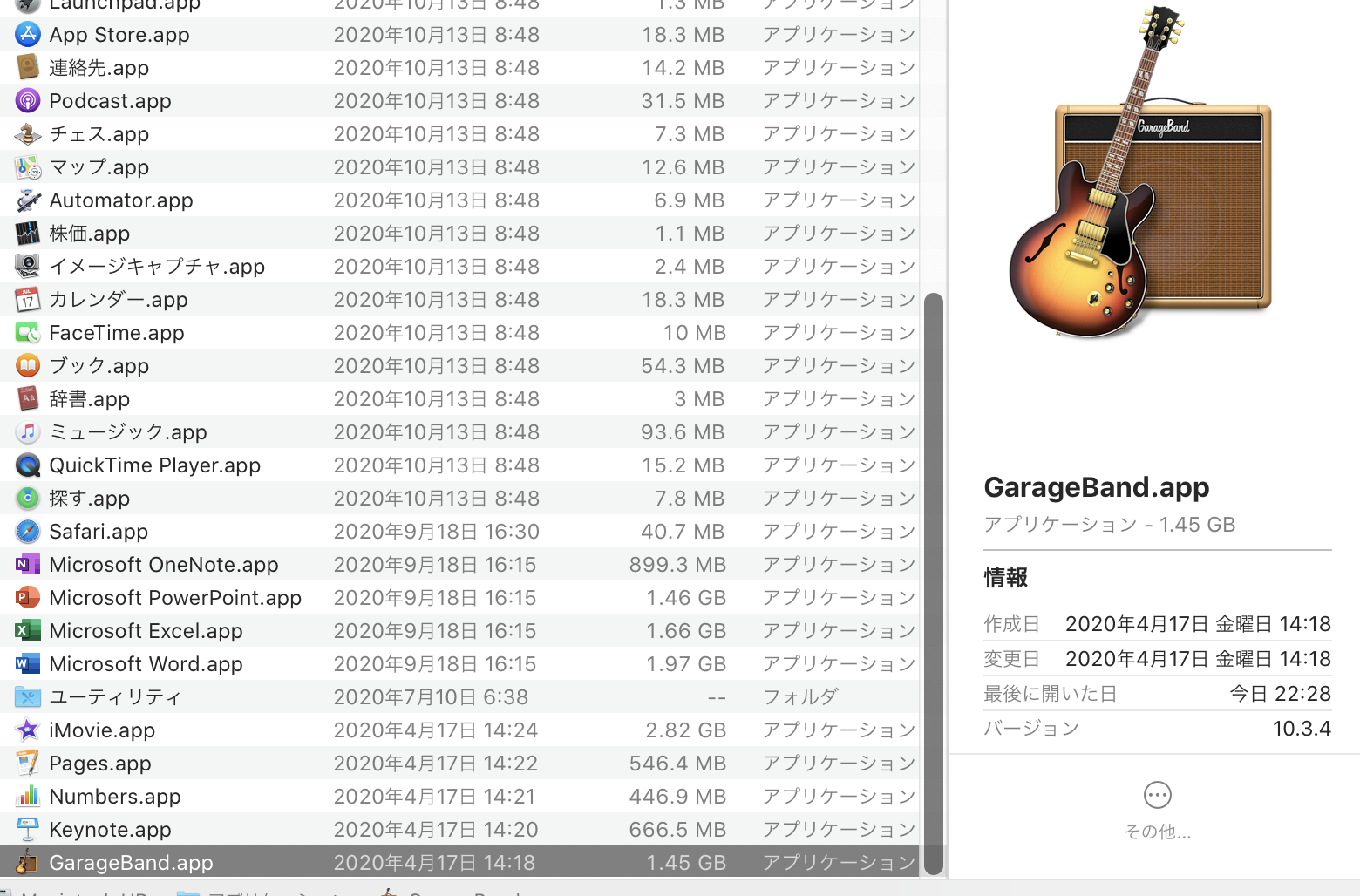
Task: Select the イメージキャプチャ camera icon
Action: pyautogui.click(x=28, y=266)
